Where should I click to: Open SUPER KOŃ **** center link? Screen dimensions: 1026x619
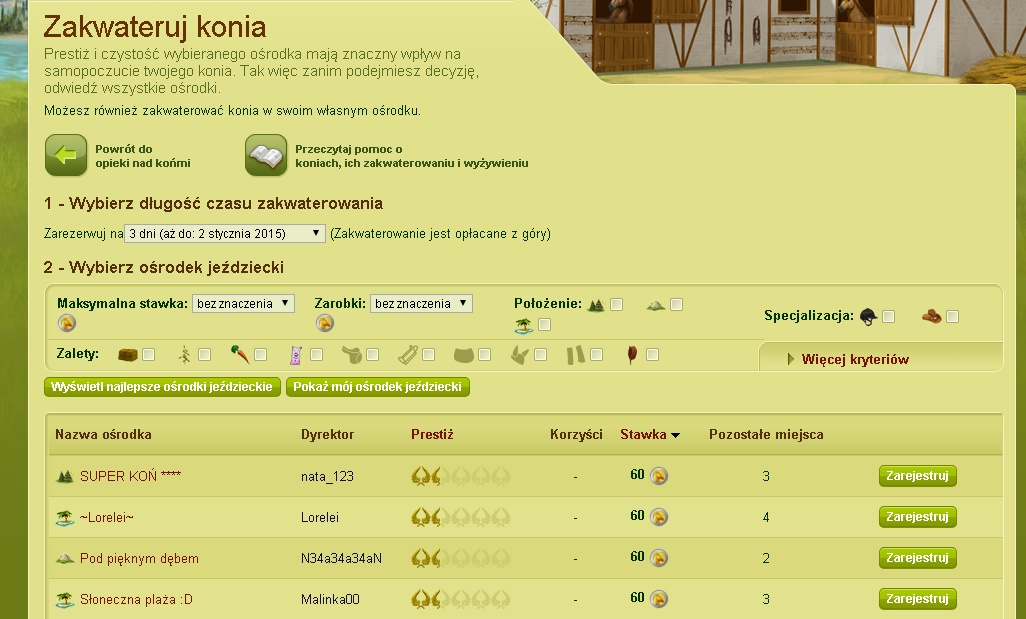(130, 476)
